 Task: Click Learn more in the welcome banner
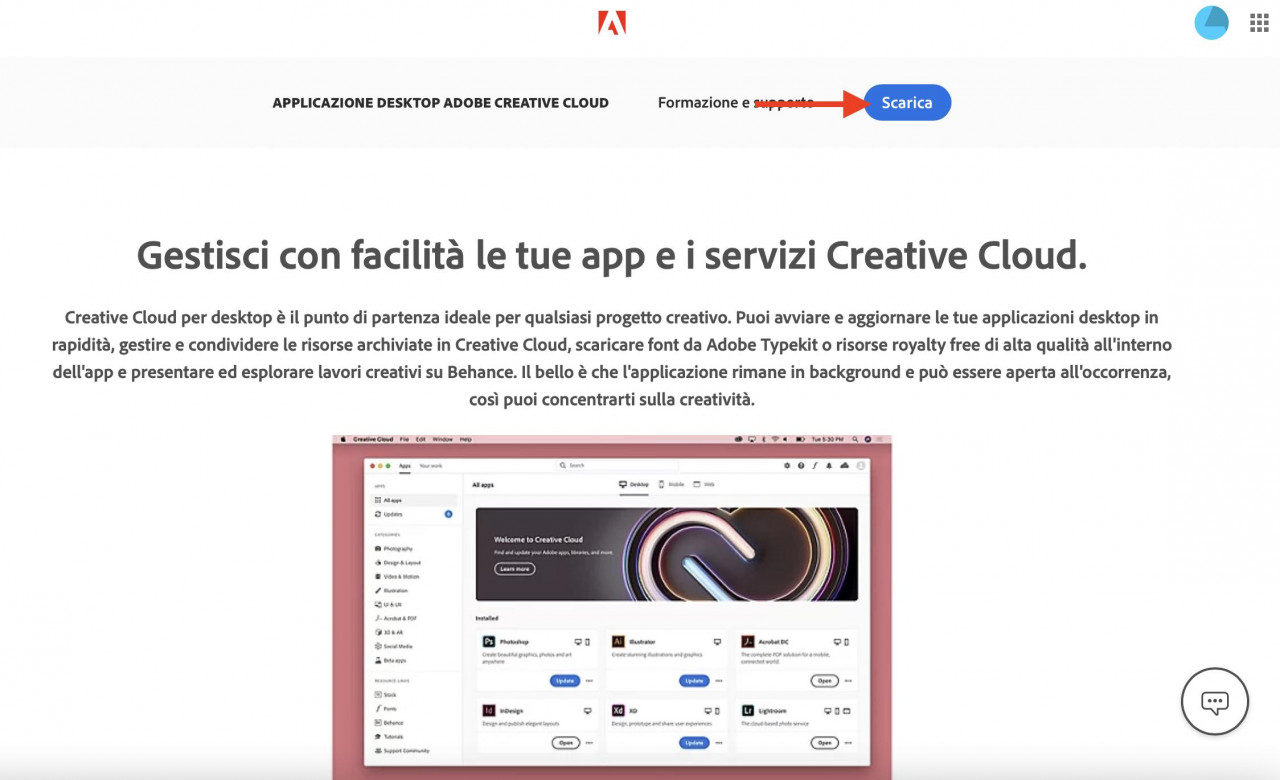pyautogui.click(x=515, y=569)
